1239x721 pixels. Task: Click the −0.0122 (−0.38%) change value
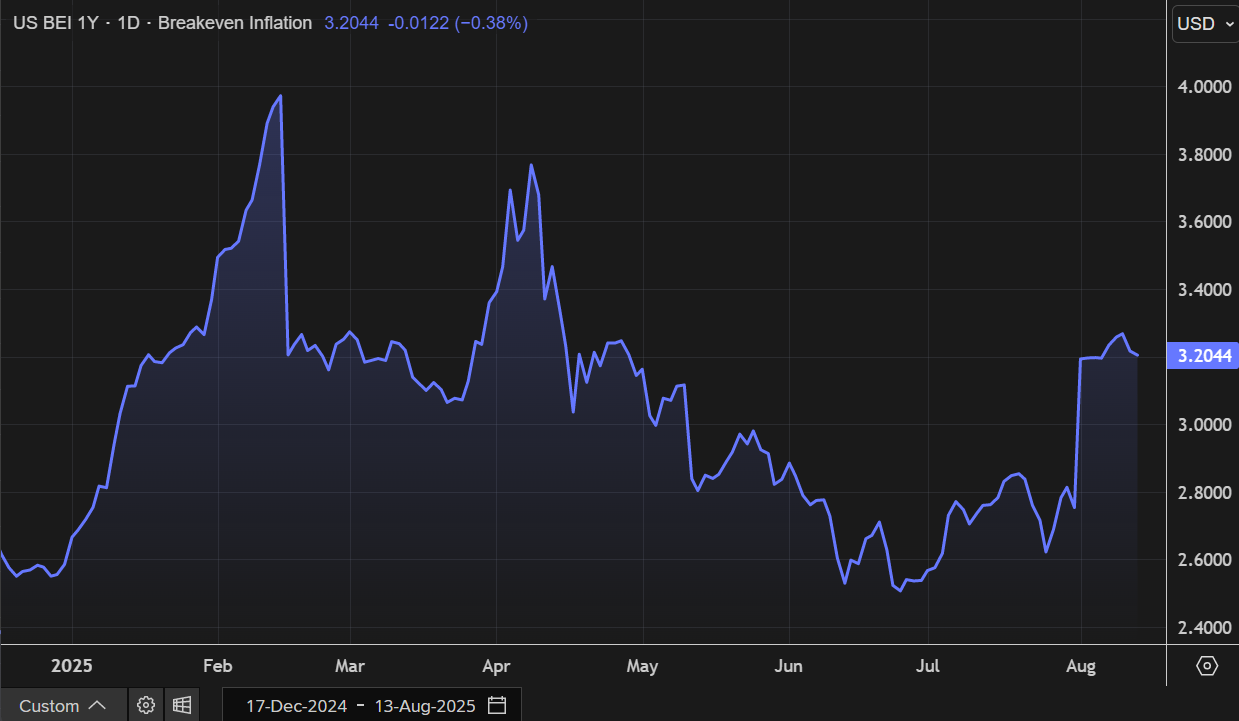457,22
